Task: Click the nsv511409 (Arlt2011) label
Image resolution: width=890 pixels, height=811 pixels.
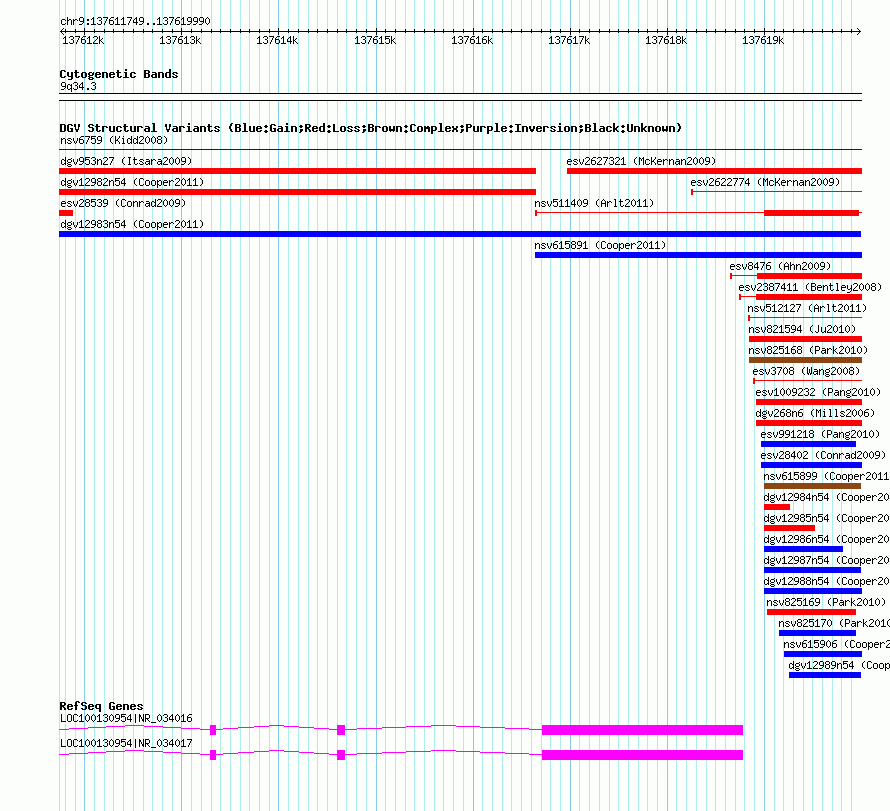Action: pos(594,203)
